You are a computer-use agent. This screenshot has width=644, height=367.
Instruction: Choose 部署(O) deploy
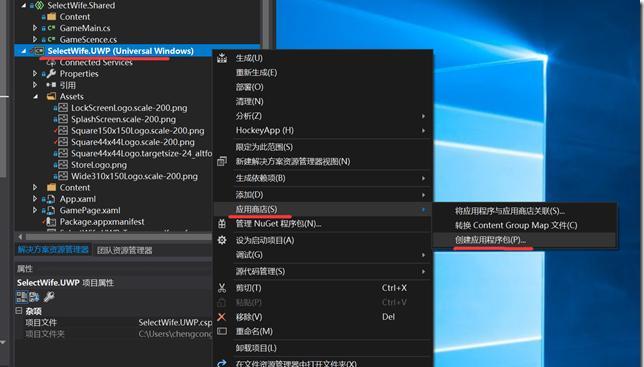(323, 87)
